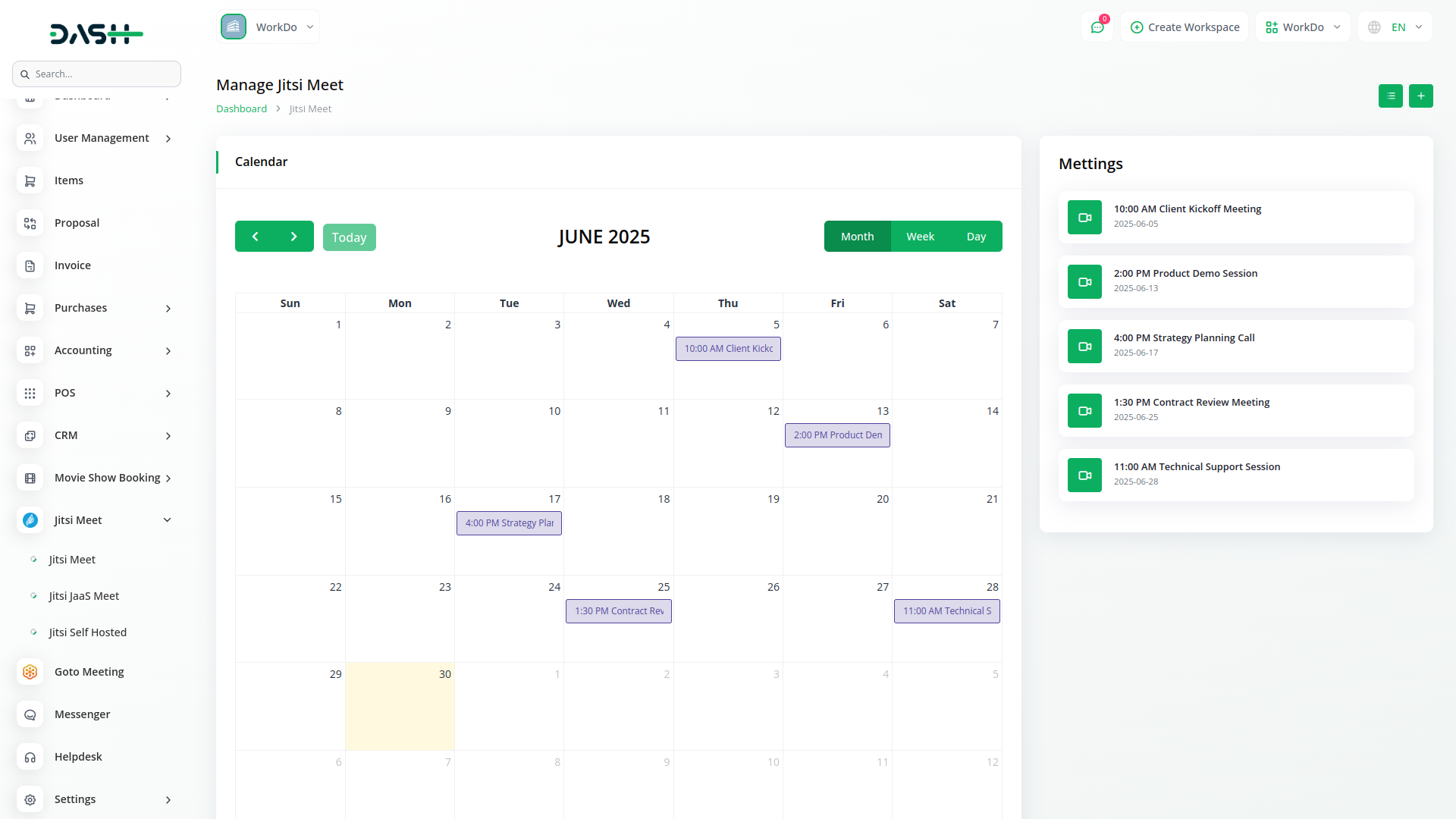The width and height of the screenshot is (1456, 819).
Task: Switch calendar to Week view
Action: click(x=920, y=237)
